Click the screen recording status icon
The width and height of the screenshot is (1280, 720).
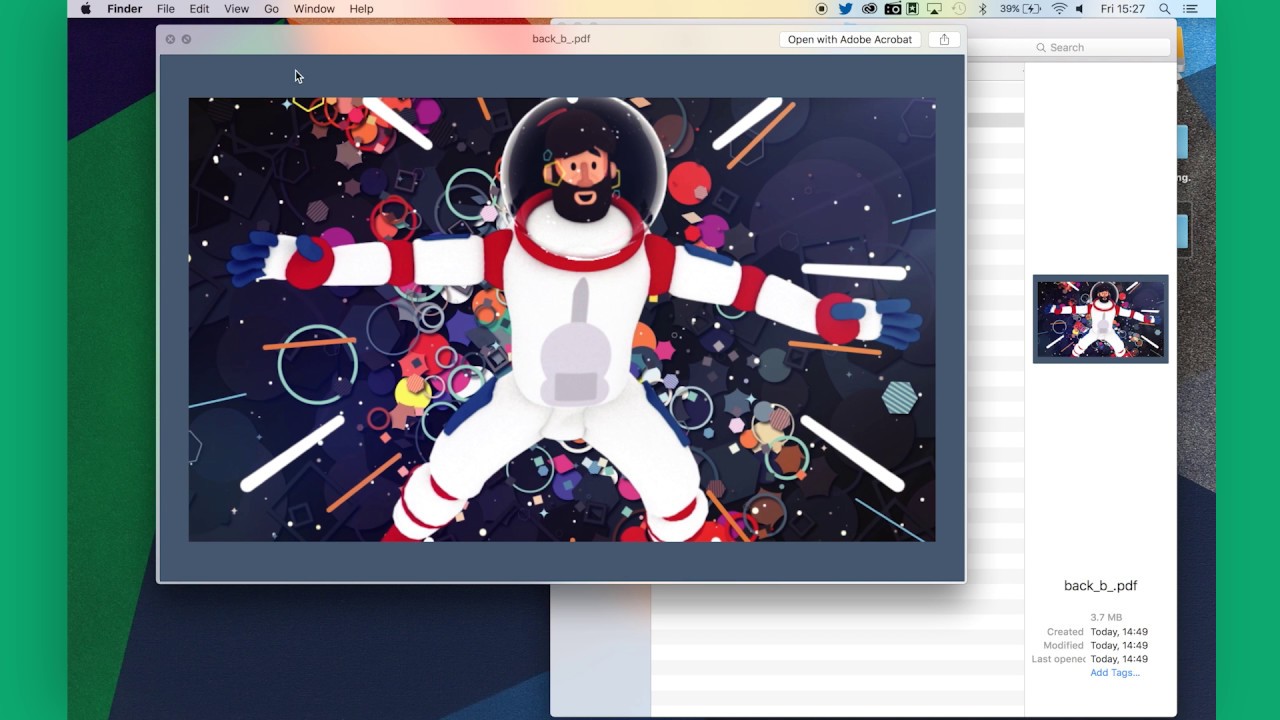click(x=822, y=9)
